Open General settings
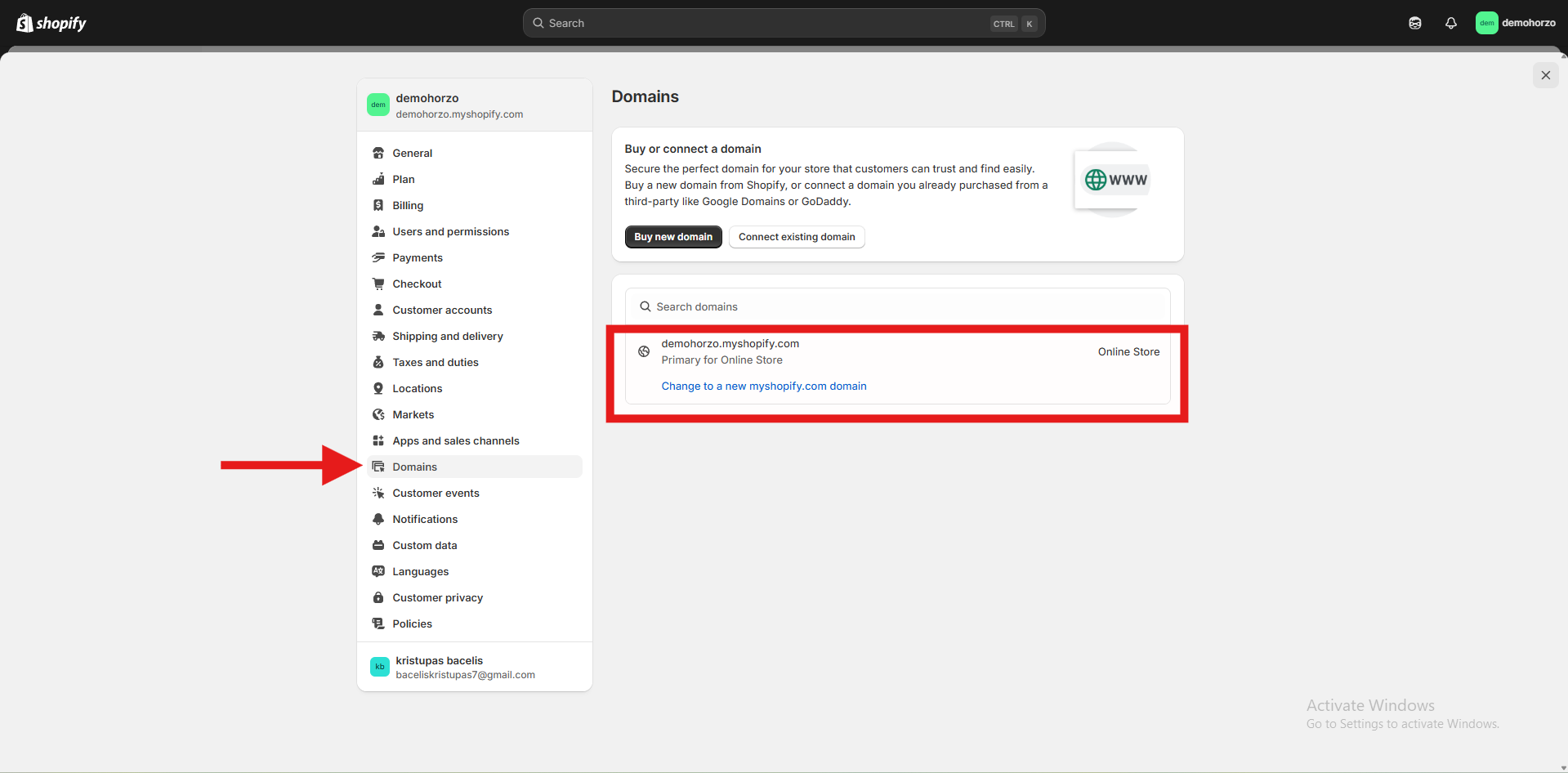 click(x=412, y=153)
